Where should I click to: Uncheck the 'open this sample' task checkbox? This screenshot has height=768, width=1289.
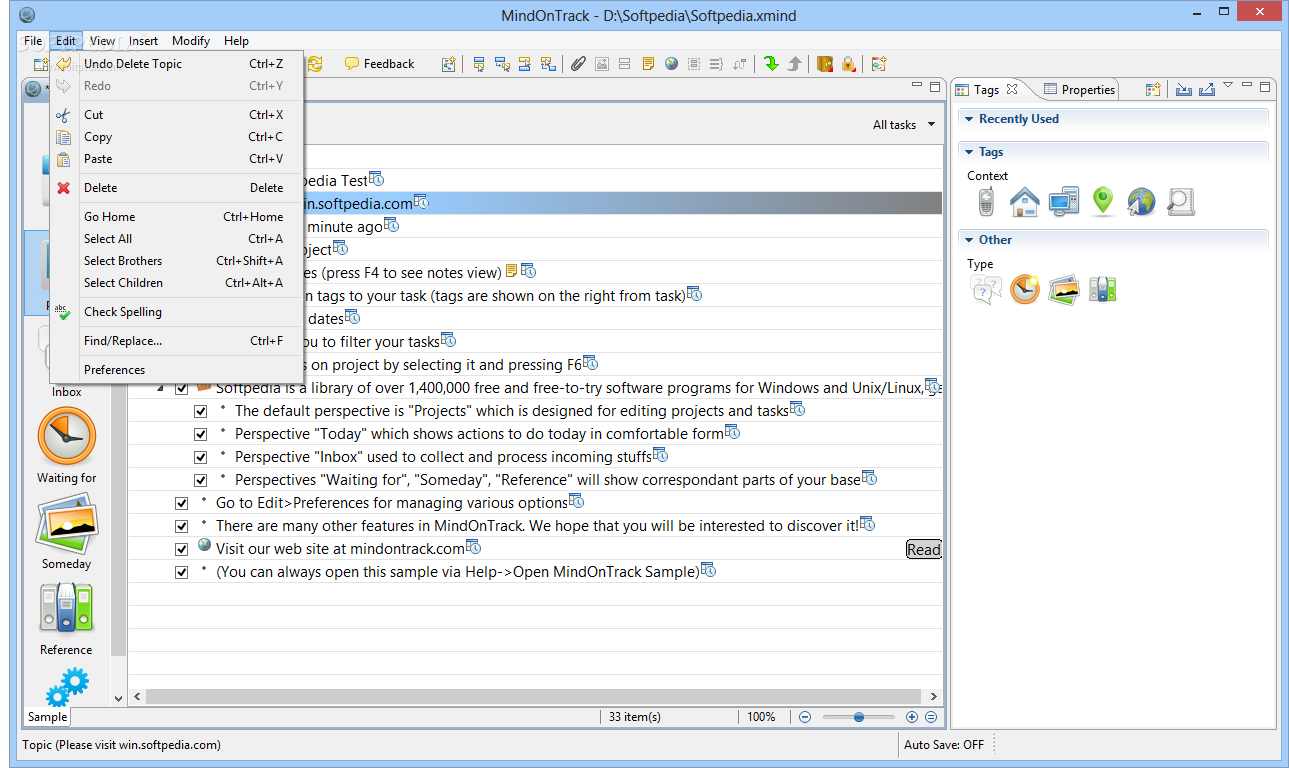[x=181, y=572]
